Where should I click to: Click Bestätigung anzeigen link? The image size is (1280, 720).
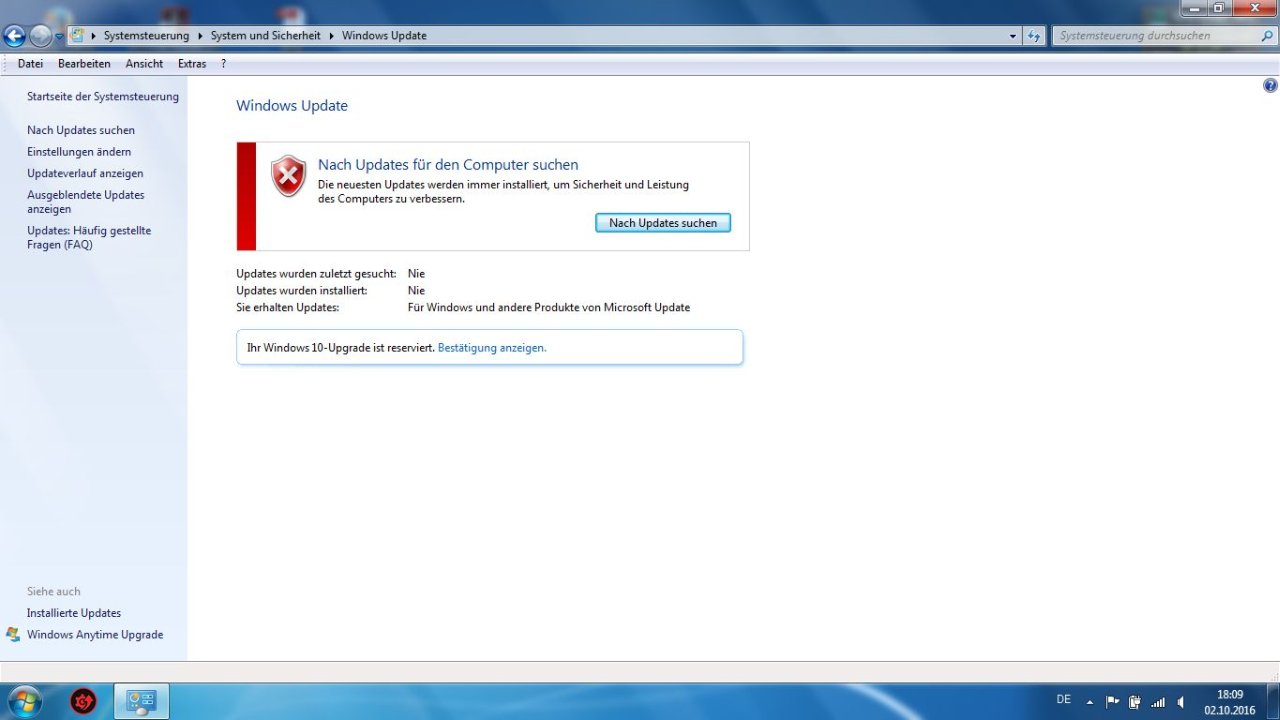click(x=492, y=348)
